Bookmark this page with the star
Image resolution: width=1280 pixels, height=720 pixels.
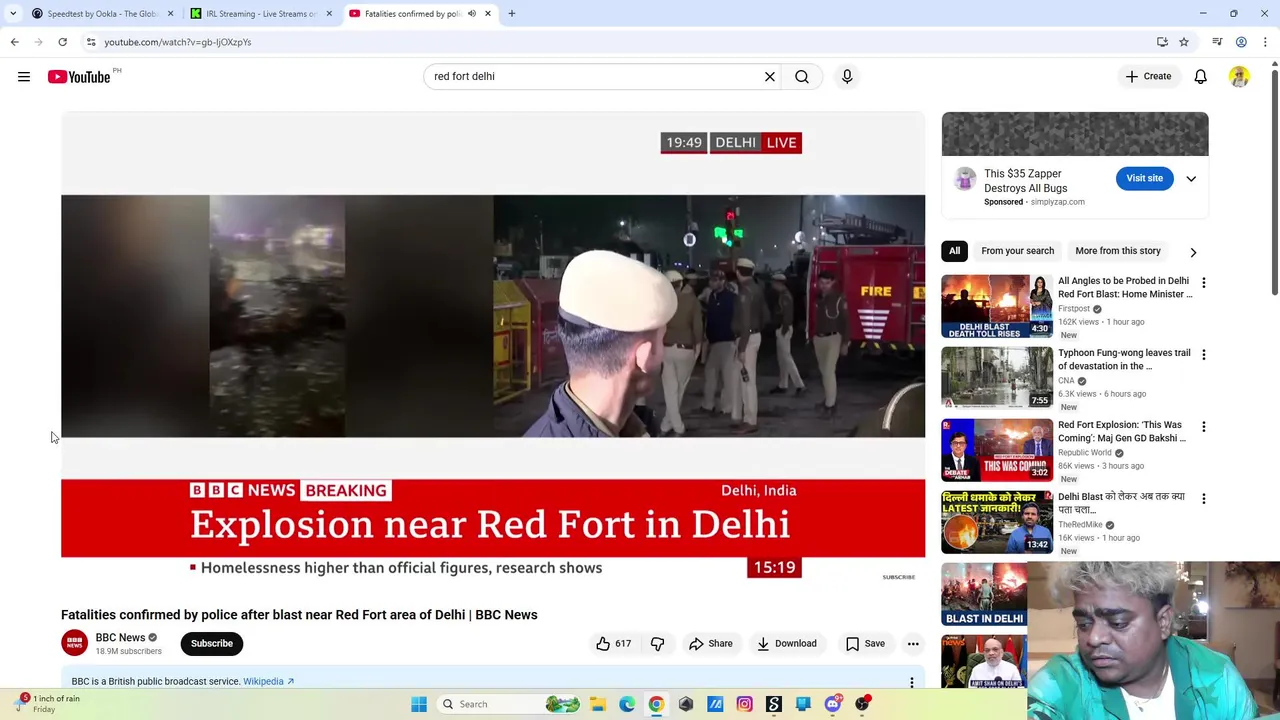1183,42
